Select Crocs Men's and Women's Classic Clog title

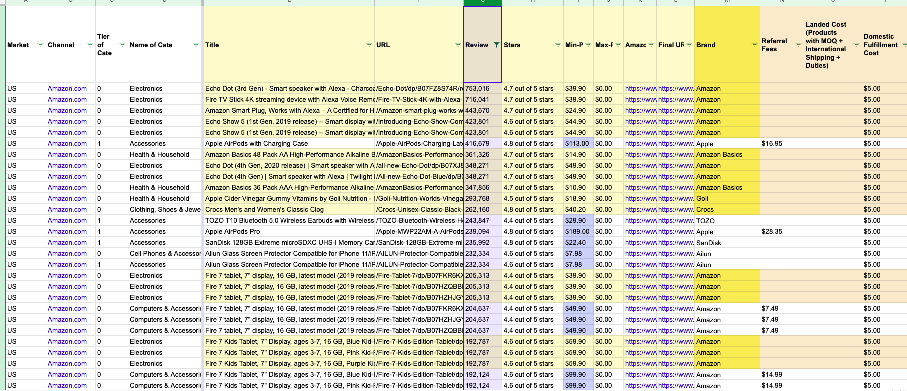click(x=289, y=209)
